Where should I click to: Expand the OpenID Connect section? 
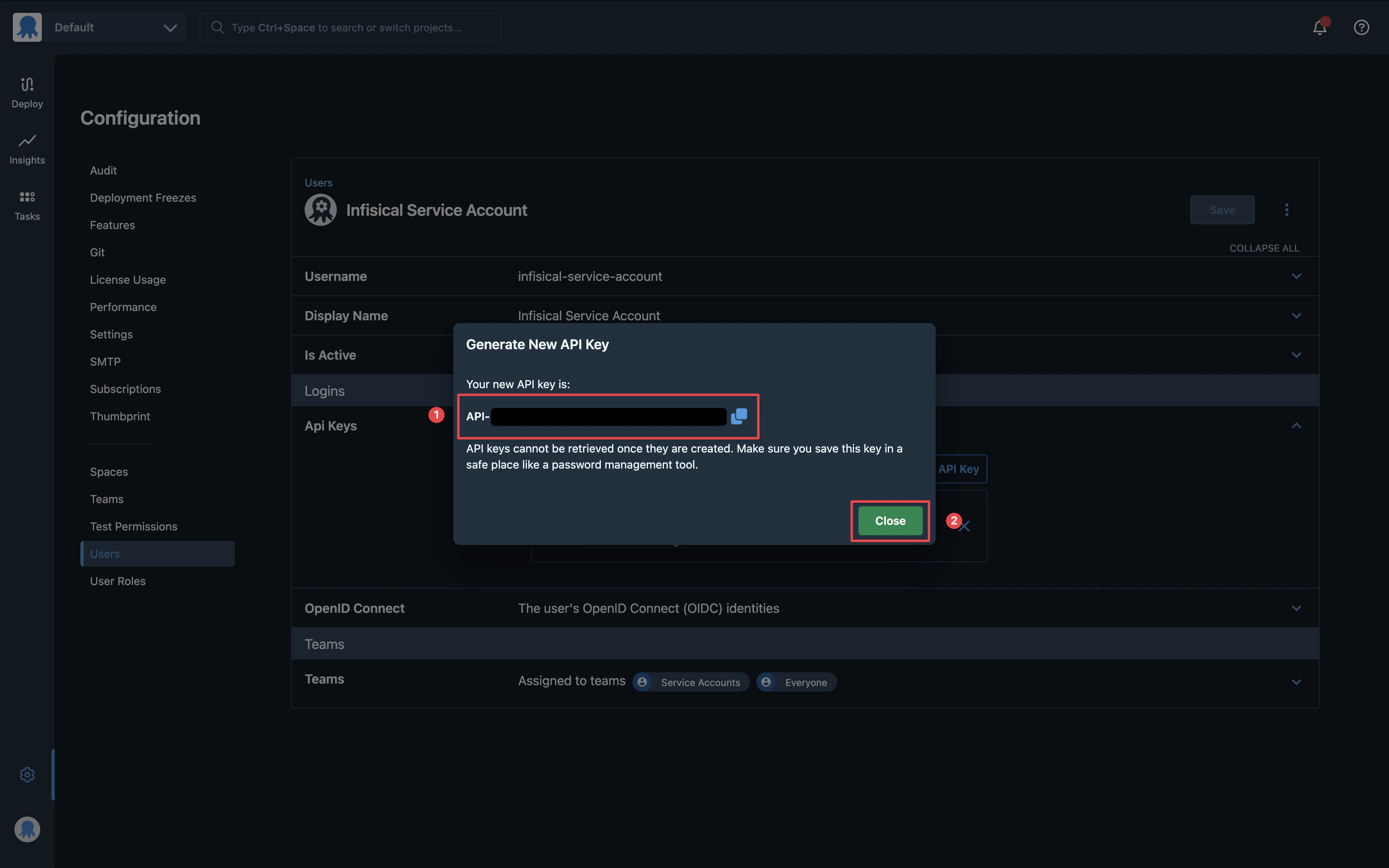click(x=1296, y=608)
